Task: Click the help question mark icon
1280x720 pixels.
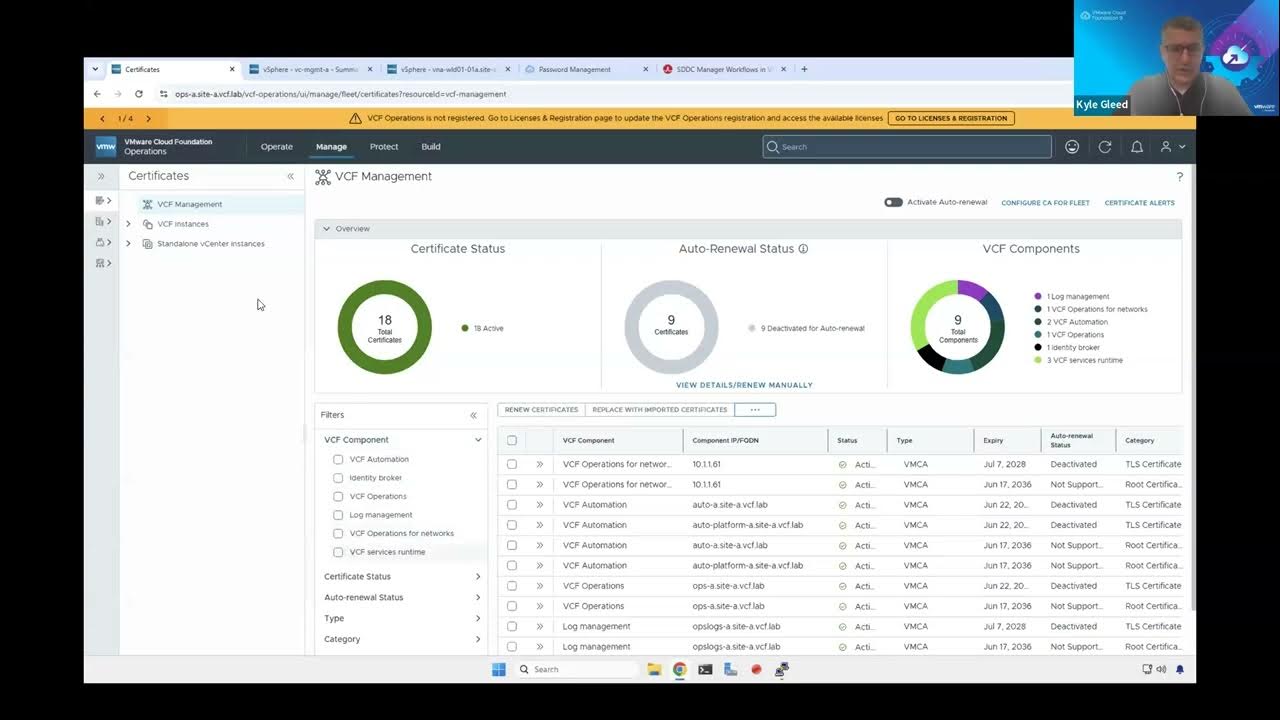Action: (x=1180, y=177)
